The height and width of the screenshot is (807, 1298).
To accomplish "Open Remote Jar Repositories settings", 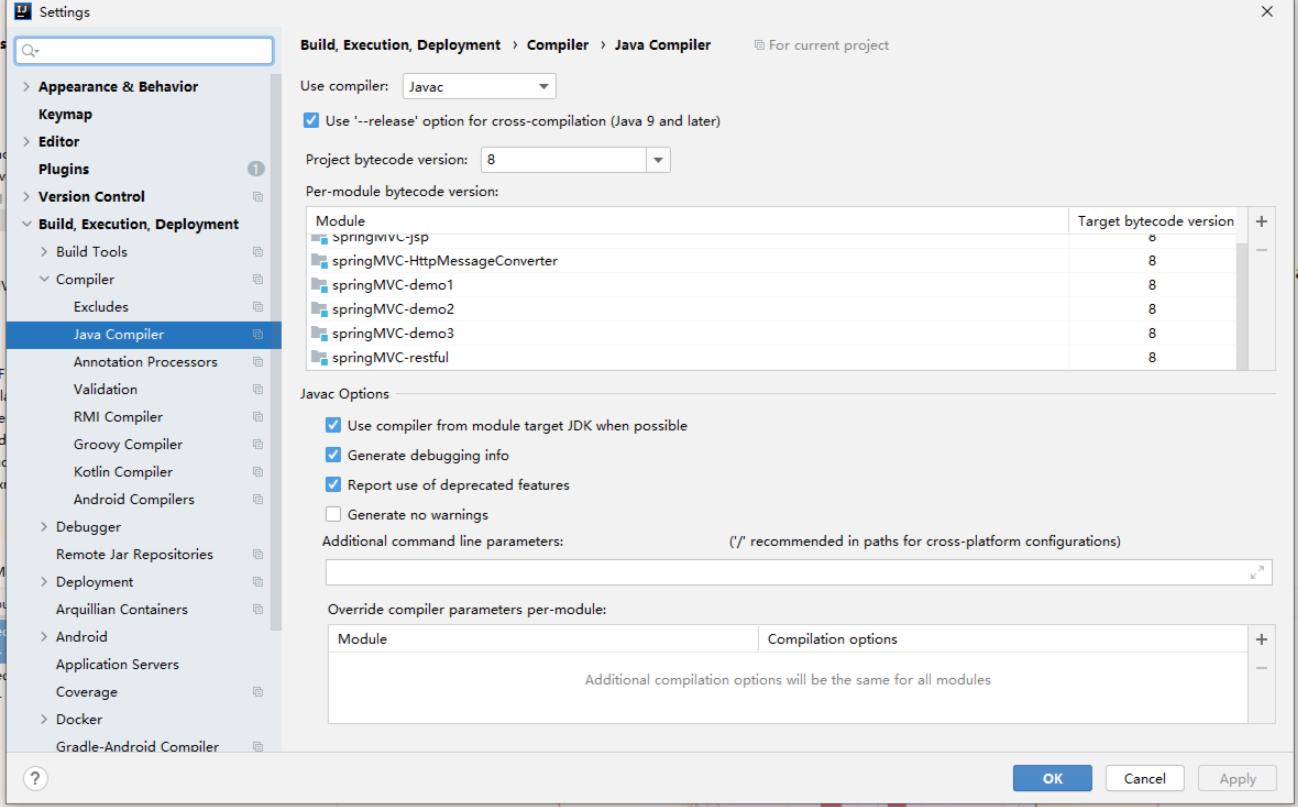I will tap(134, 554).
